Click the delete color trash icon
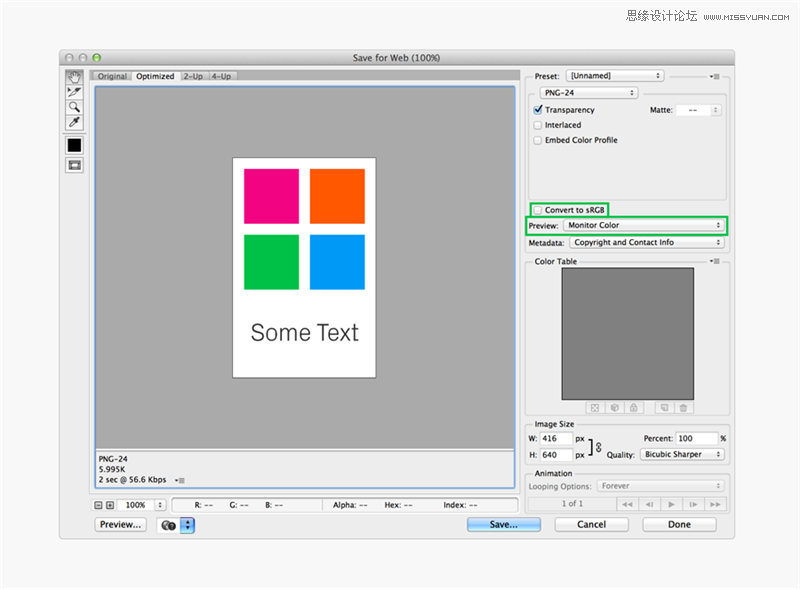800x590 pixels. [x=683, y=408]
